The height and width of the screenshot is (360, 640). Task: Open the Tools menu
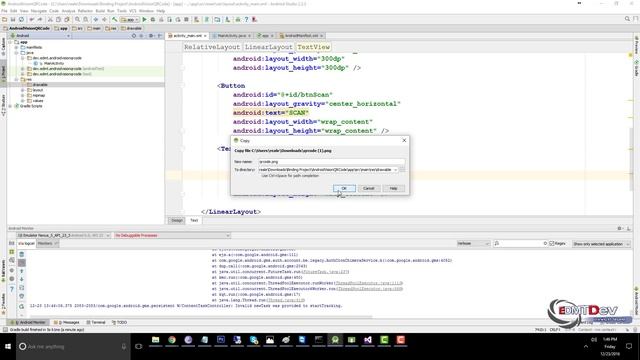click(x=122, y=11)
